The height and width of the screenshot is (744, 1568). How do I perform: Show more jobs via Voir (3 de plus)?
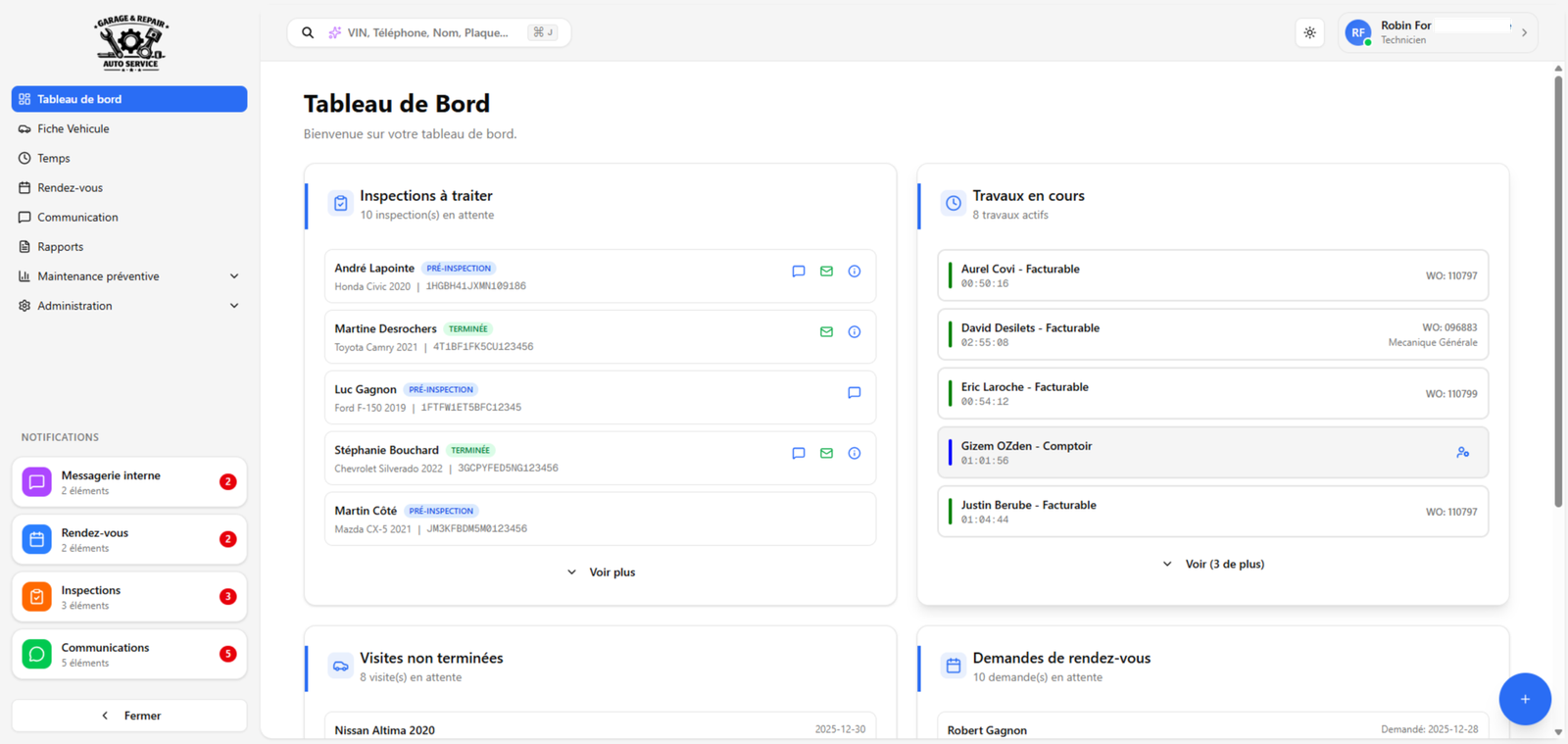[1213, 565]
